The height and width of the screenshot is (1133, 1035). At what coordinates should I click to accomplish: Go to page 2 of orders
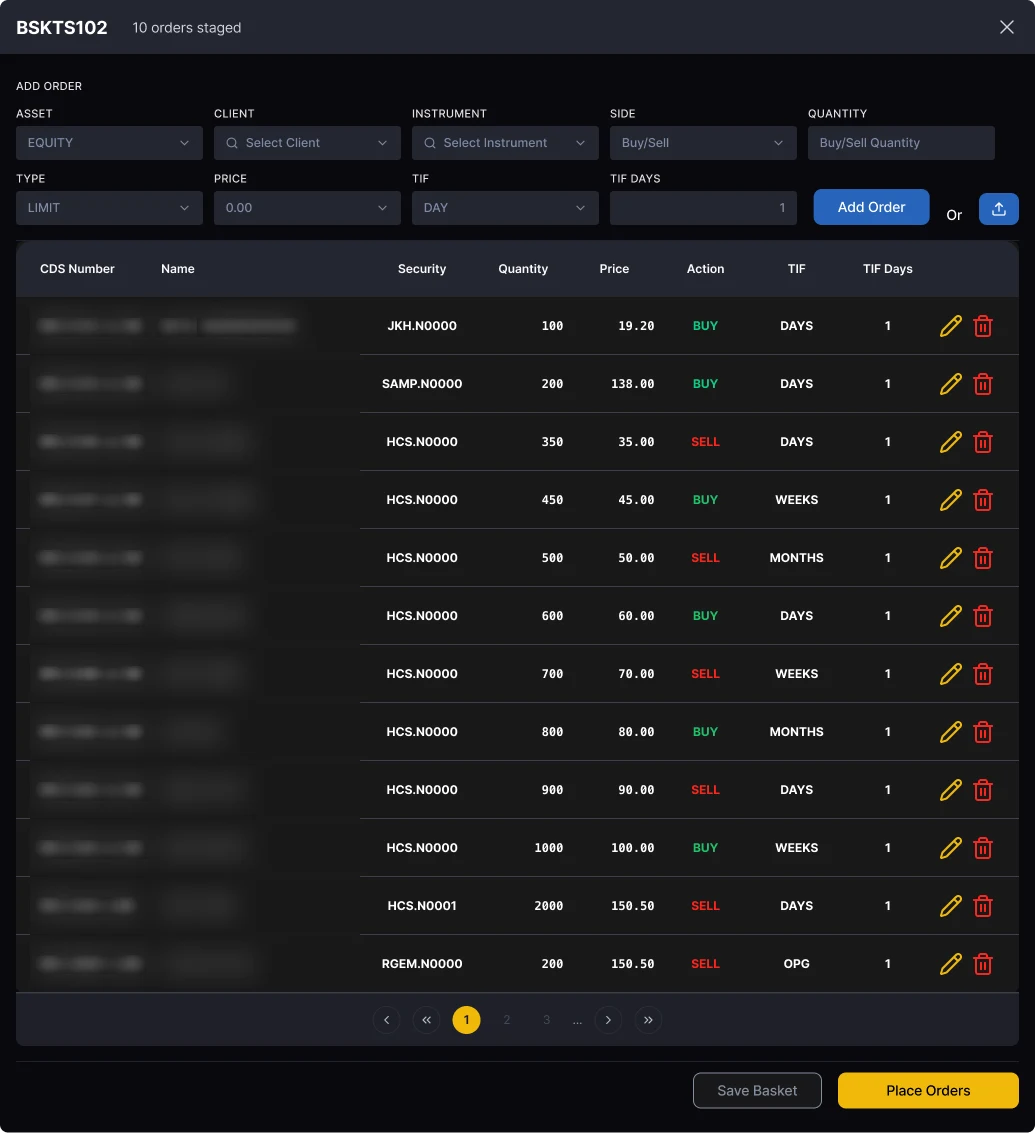507,1020
